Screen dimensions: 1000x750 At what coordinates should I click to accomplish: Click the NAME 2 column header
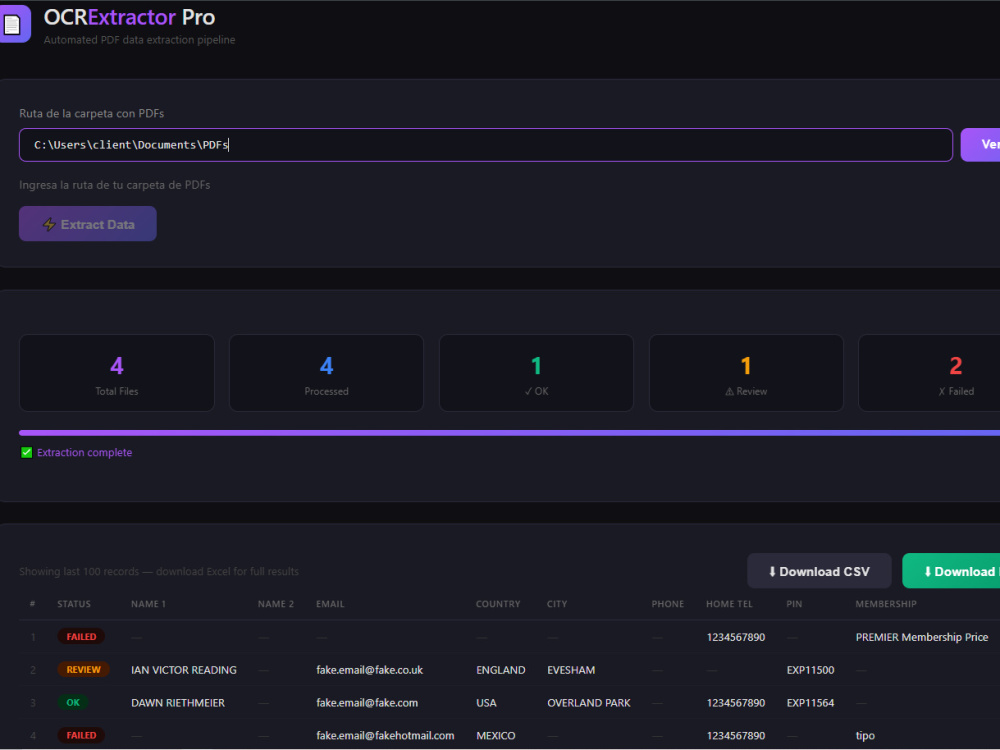coord(276,604)
